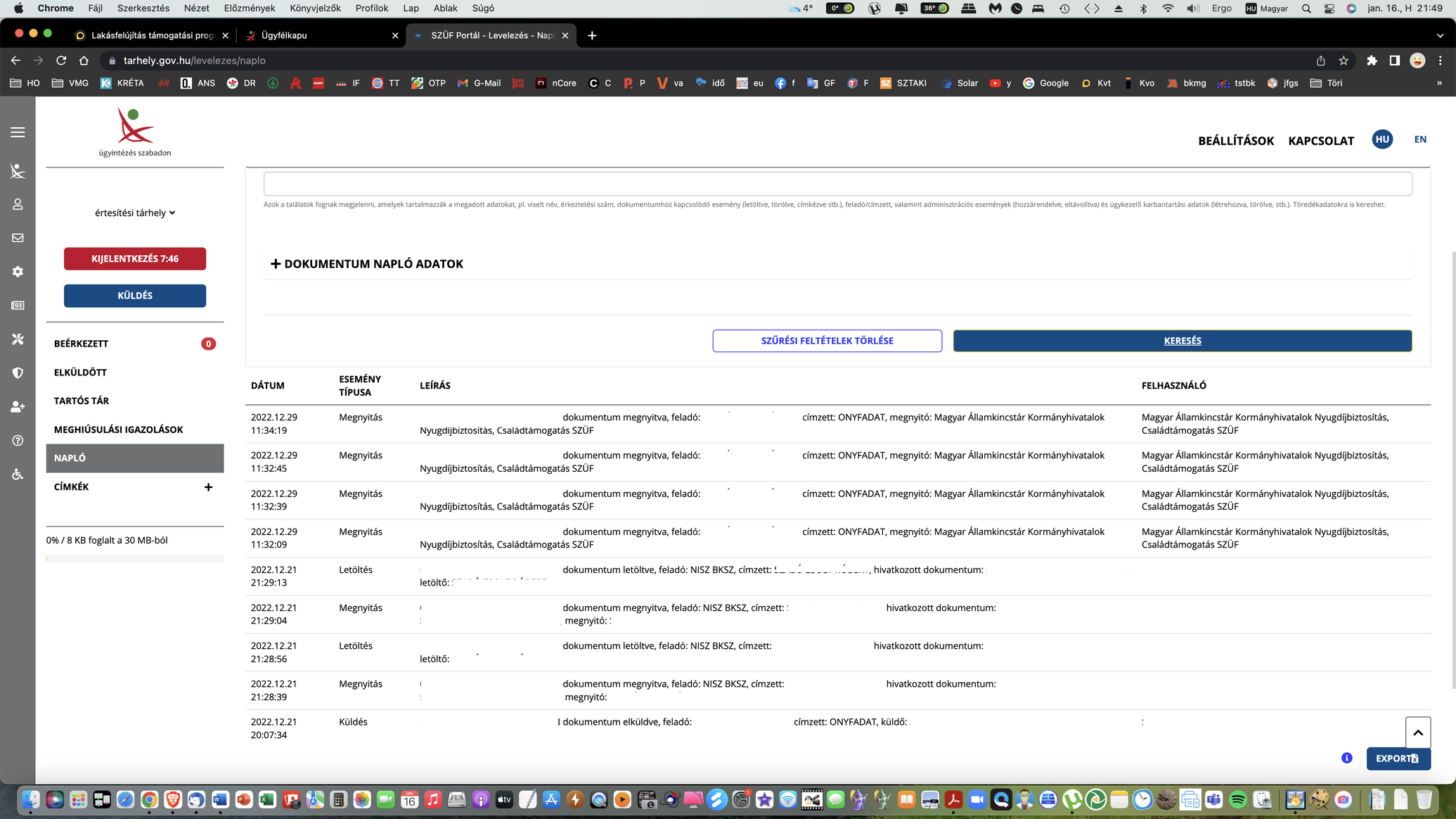Open the help question mark icon
Image resolution: width=1456 pixels, height=819 pixels.
click(x=18, y=440)
